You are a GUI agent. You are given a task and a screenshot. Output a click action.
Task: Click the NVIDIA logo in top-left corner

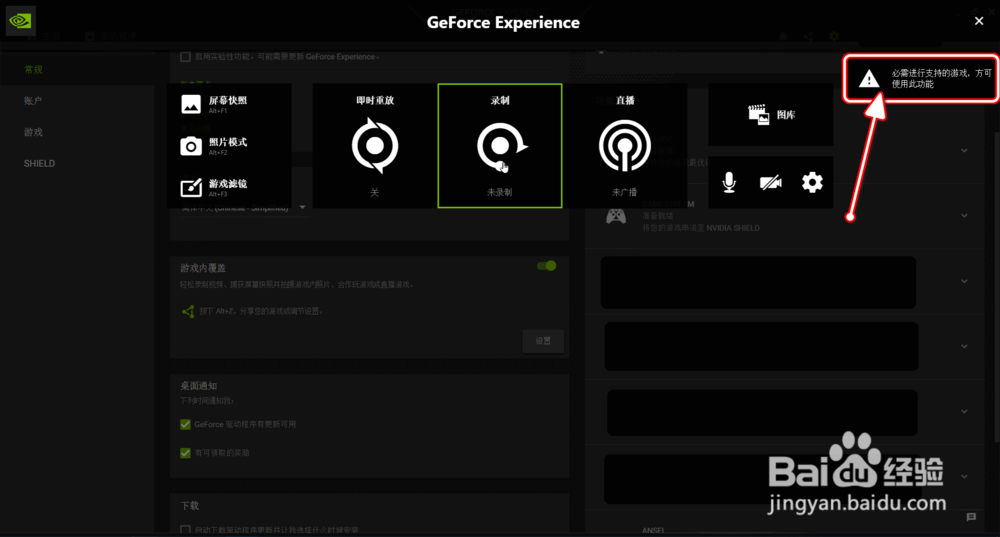[x=20, y=20]
